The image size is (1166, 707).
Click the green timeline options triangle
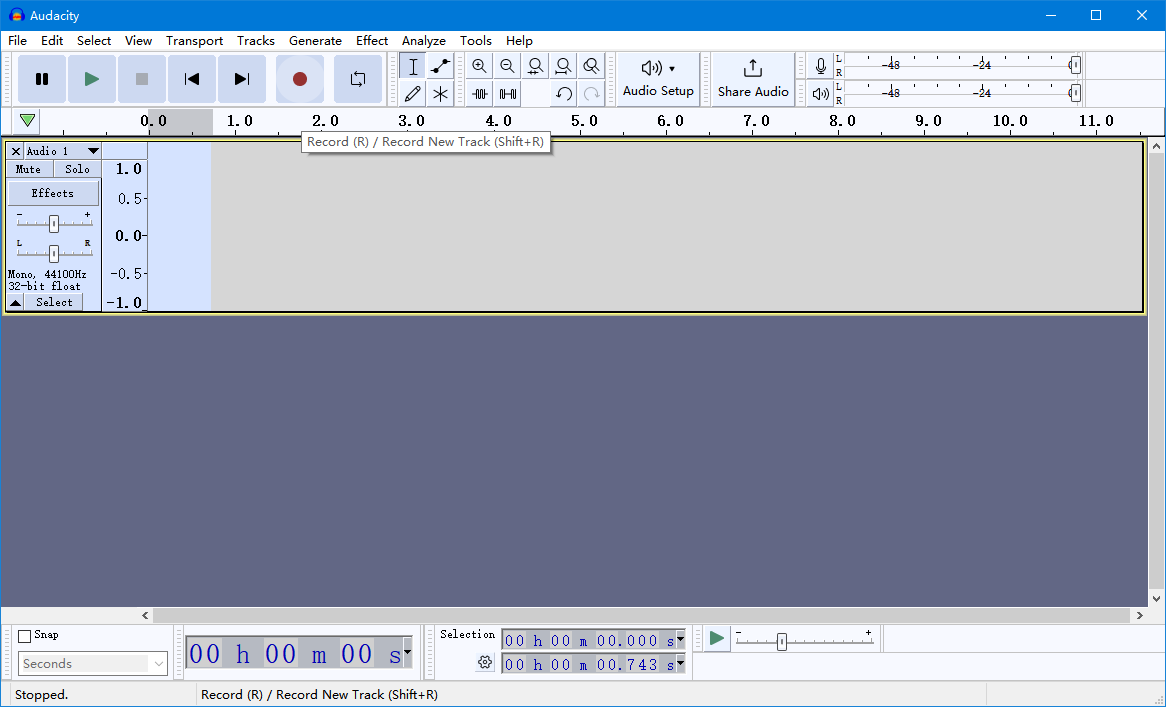[28, 120]
